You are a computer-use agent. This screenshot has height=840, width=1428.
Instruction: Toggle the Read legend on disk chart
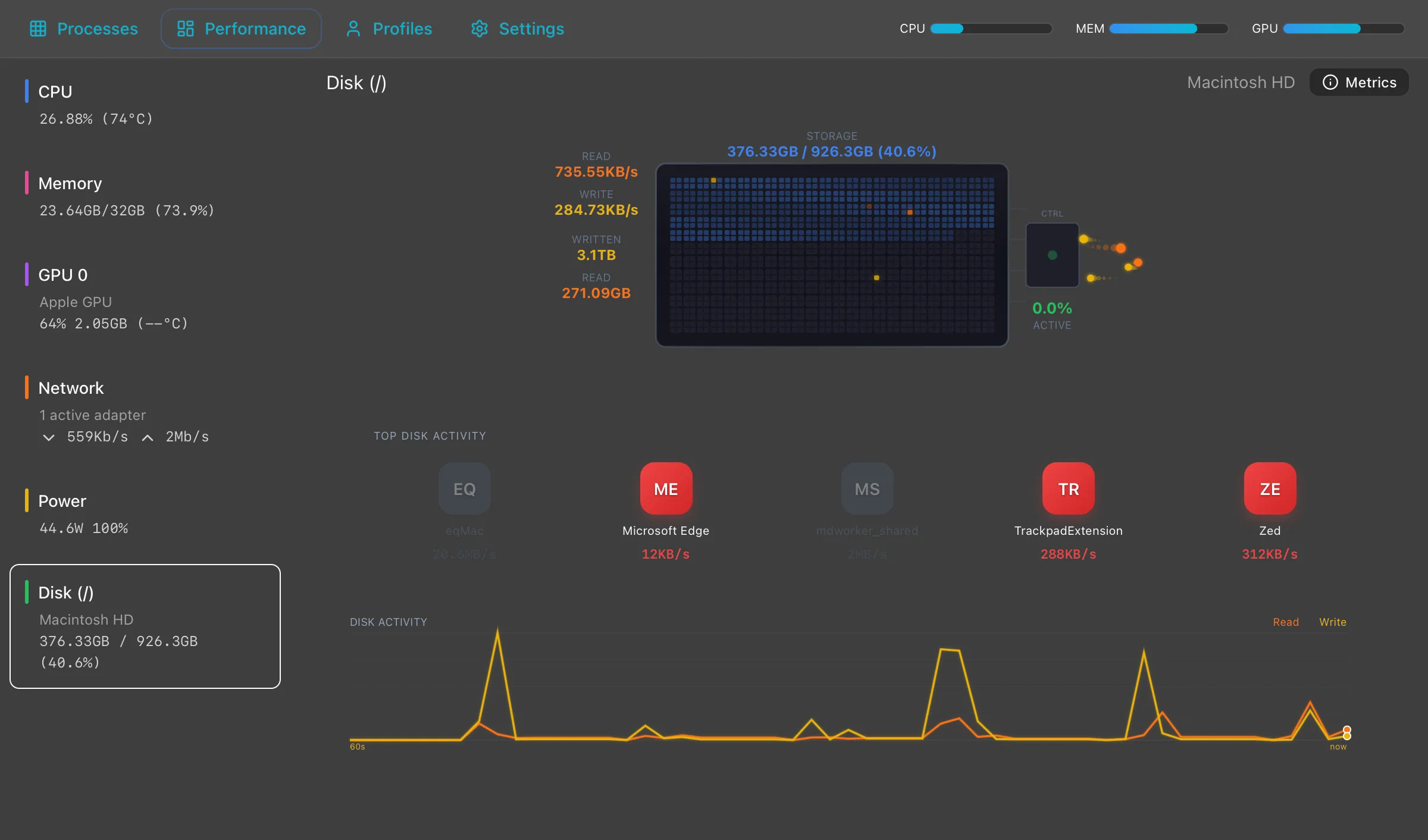click(x=1285, y=622)
